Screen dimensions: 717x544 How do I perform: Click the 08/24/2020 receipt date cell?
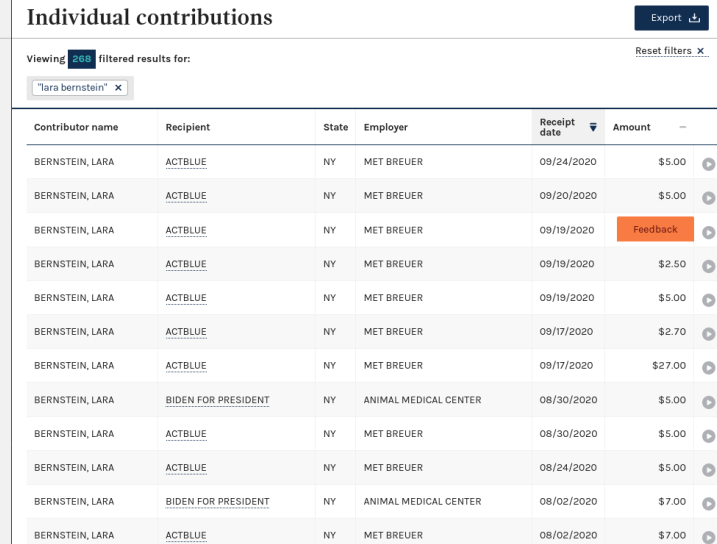(x=568, y=468)
